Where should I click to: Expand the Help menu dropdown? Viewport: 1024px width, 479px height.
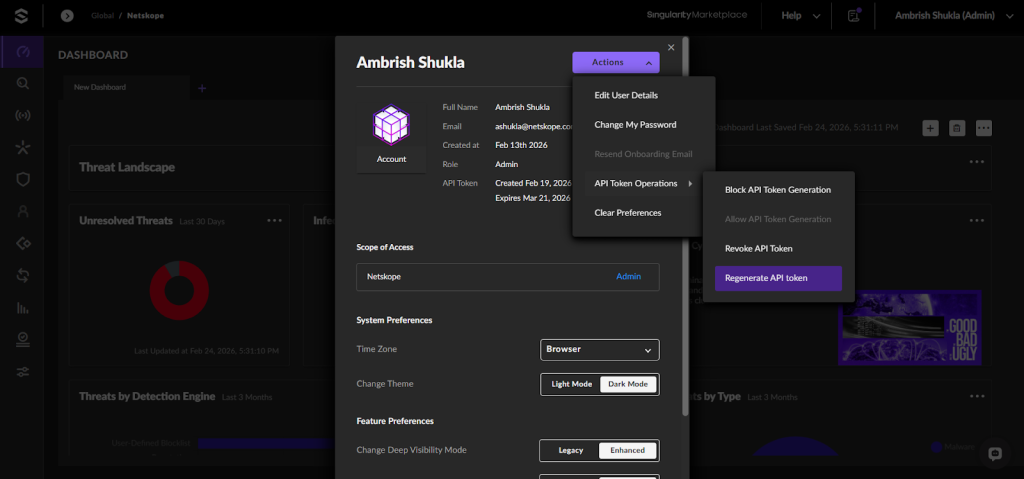801,16
